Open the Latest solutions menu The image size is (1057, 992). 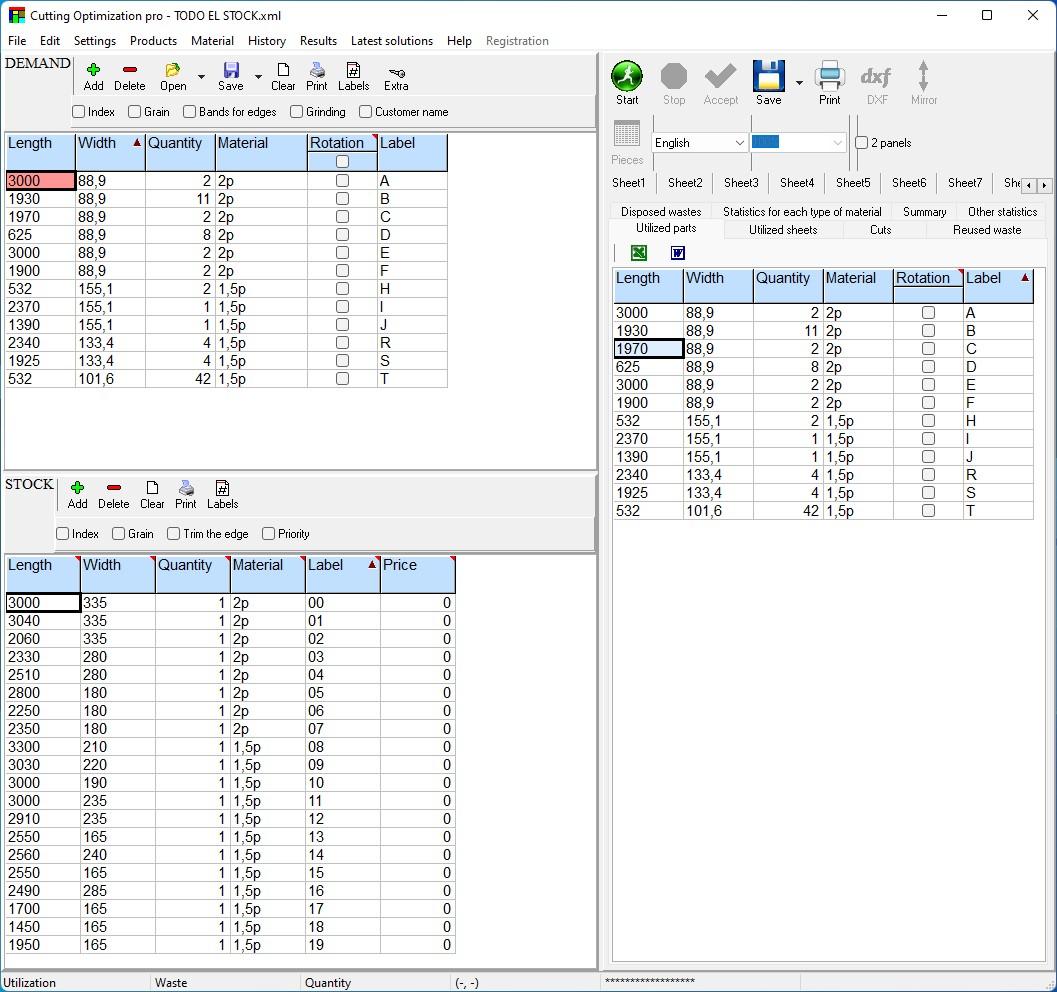pos(391,41)
